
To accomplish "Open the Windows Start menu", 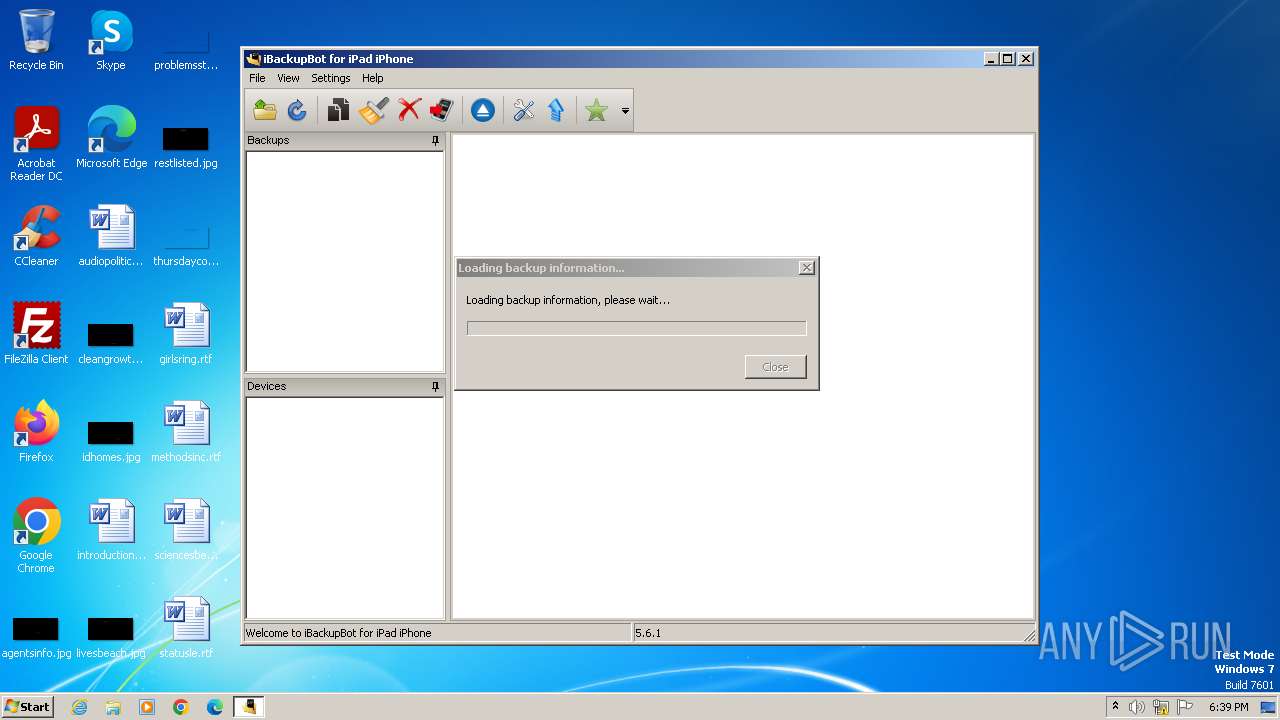I will pos(27,706).
